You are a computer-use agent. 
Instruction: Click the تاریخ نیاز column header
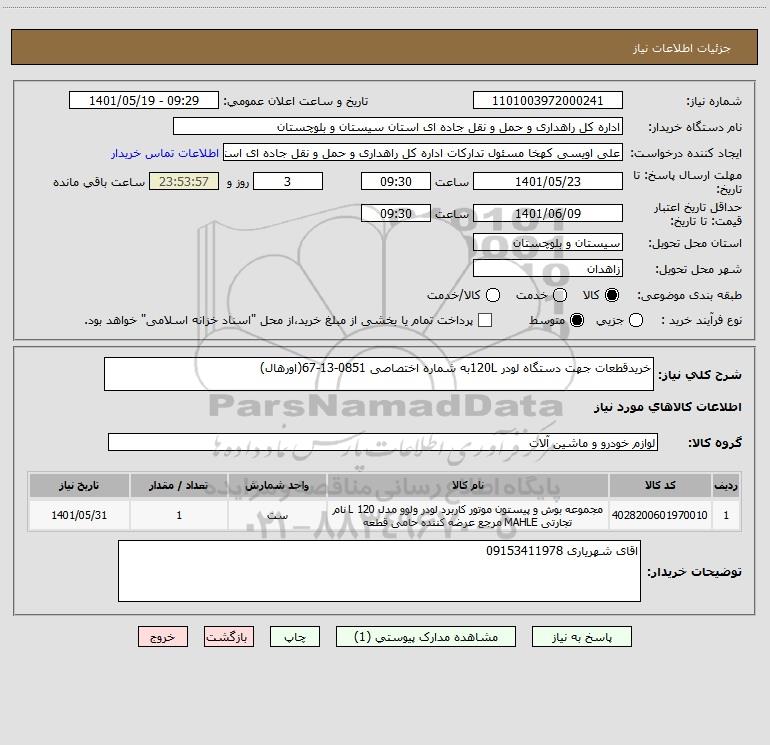(x=79, y=485)
